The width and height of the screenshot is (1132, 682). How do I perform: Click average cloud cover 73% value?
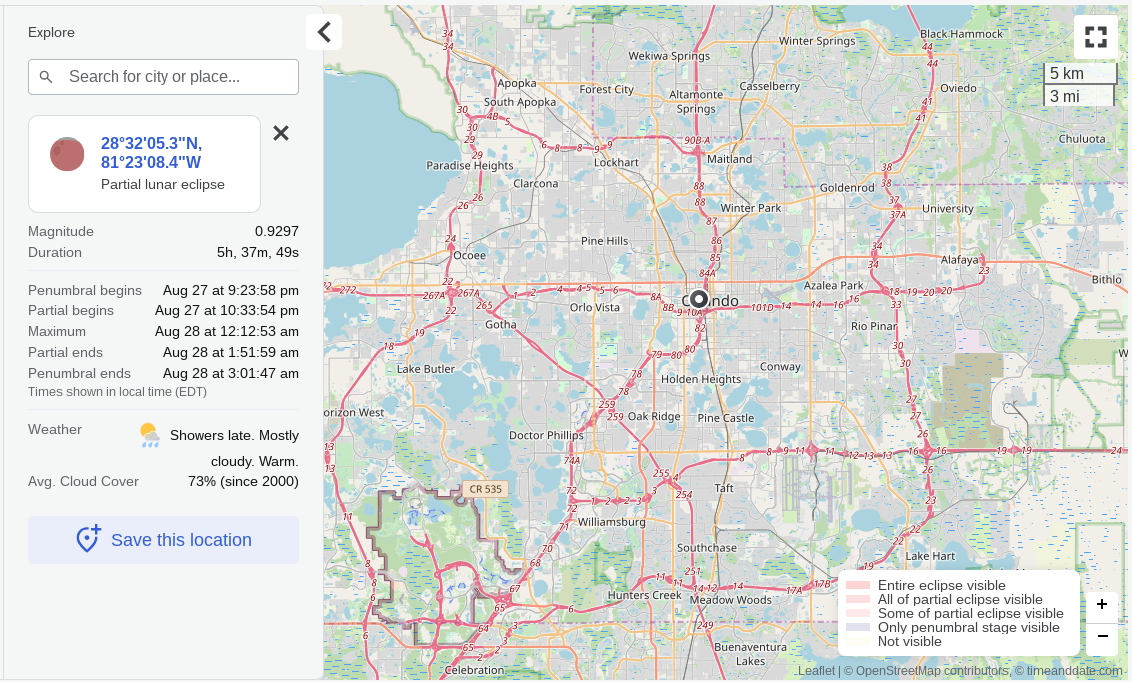click(x=243, y=481)
